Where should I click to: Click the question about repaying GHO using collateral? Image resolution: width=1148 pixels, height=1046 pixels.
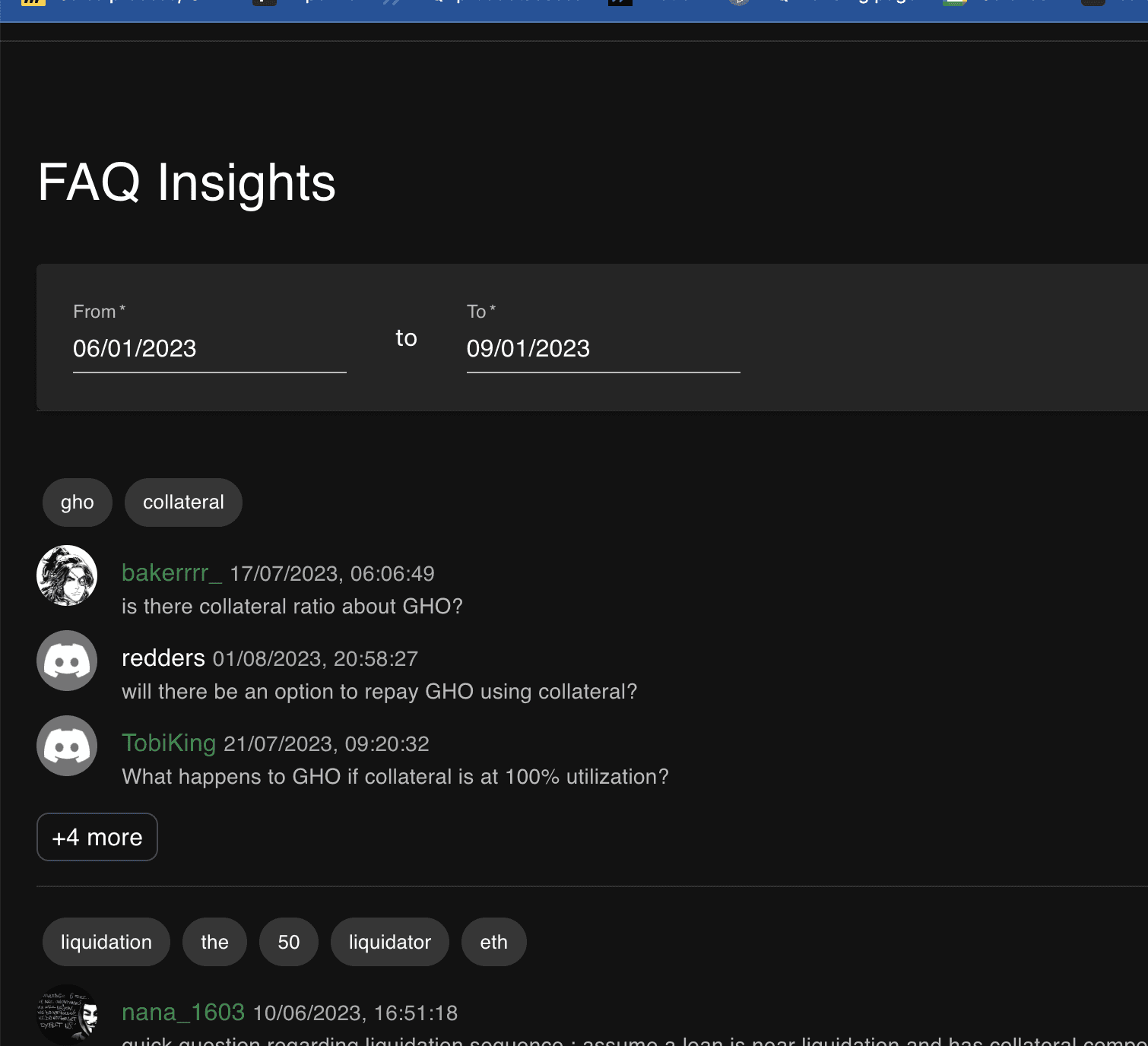coord(379,692)
